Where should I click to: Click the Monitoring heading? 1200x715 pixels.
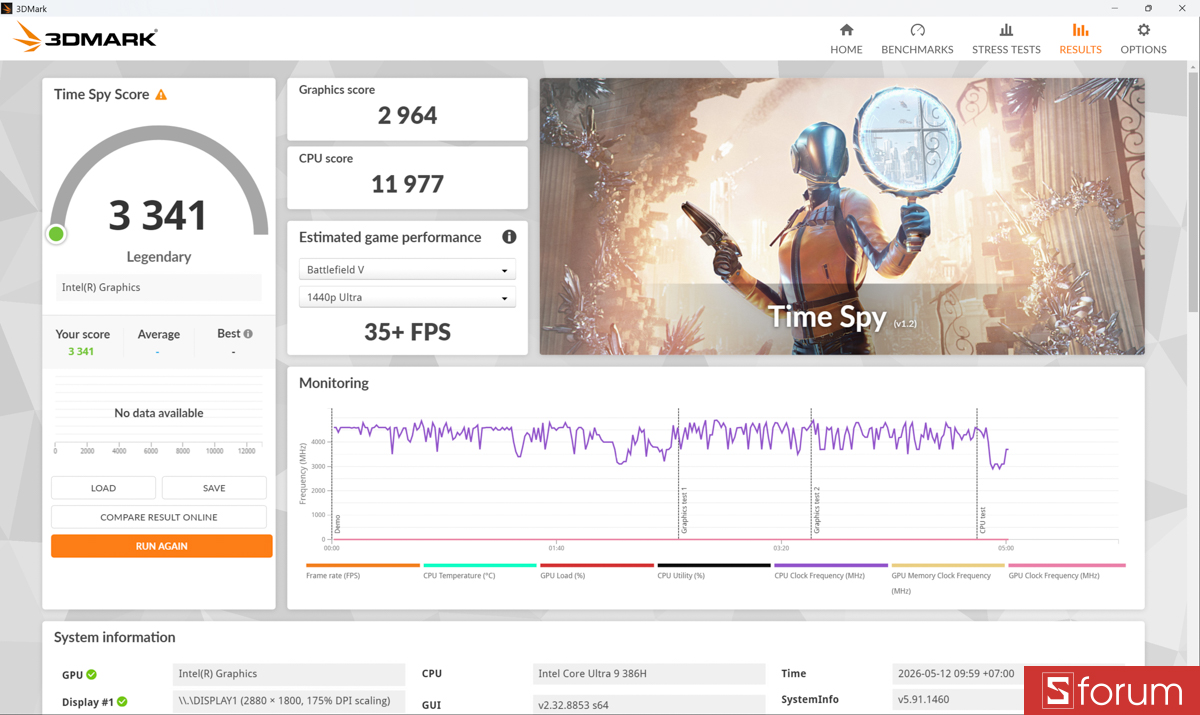click(x=334, y=383)
